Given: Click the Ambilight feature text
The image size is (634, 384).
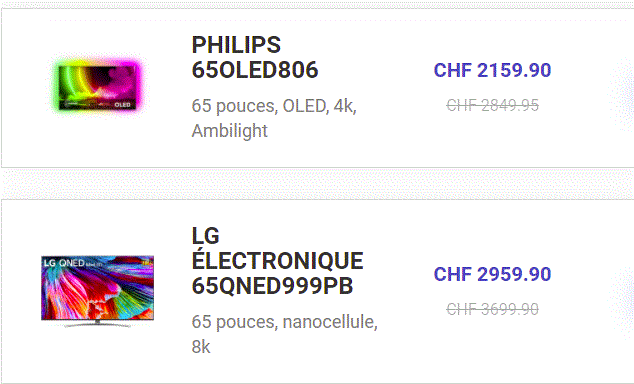Looking at the screenshot, I should coord(230,131).
